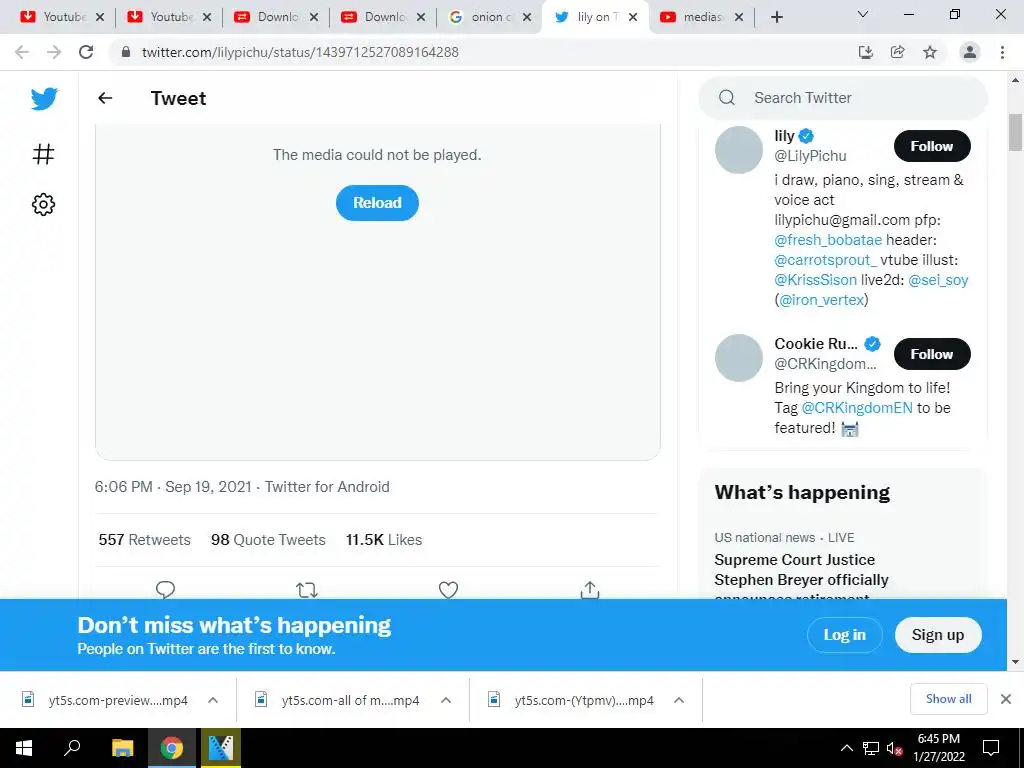
Task: Open the @carrotsprout_ link
Action: [x=825, y=260]
